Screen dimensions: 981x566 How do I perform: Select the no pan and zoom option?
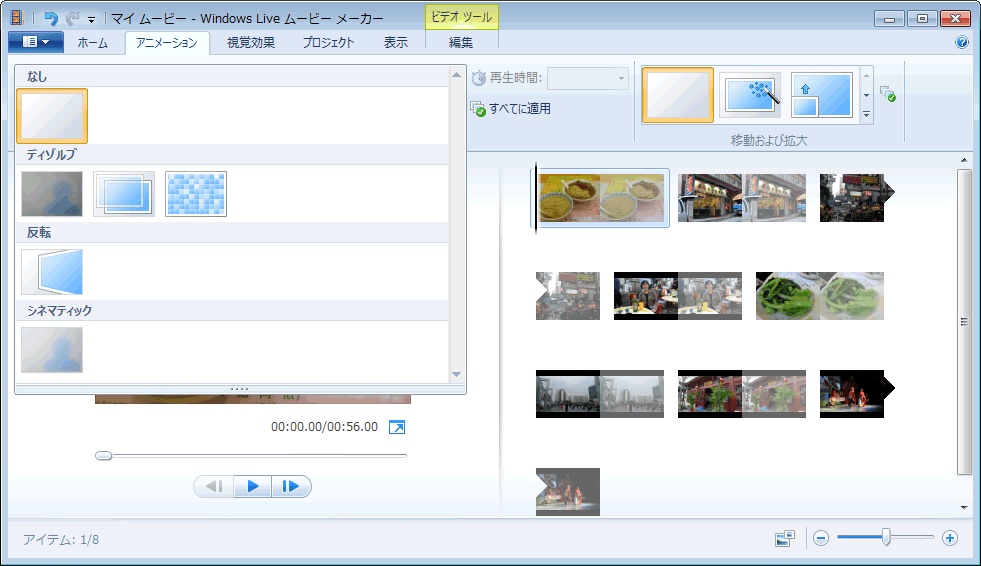tap(678, 95)
